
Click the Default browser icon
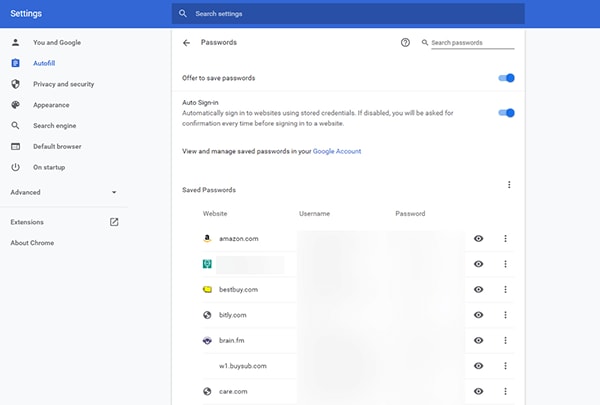tap(15, 146)
